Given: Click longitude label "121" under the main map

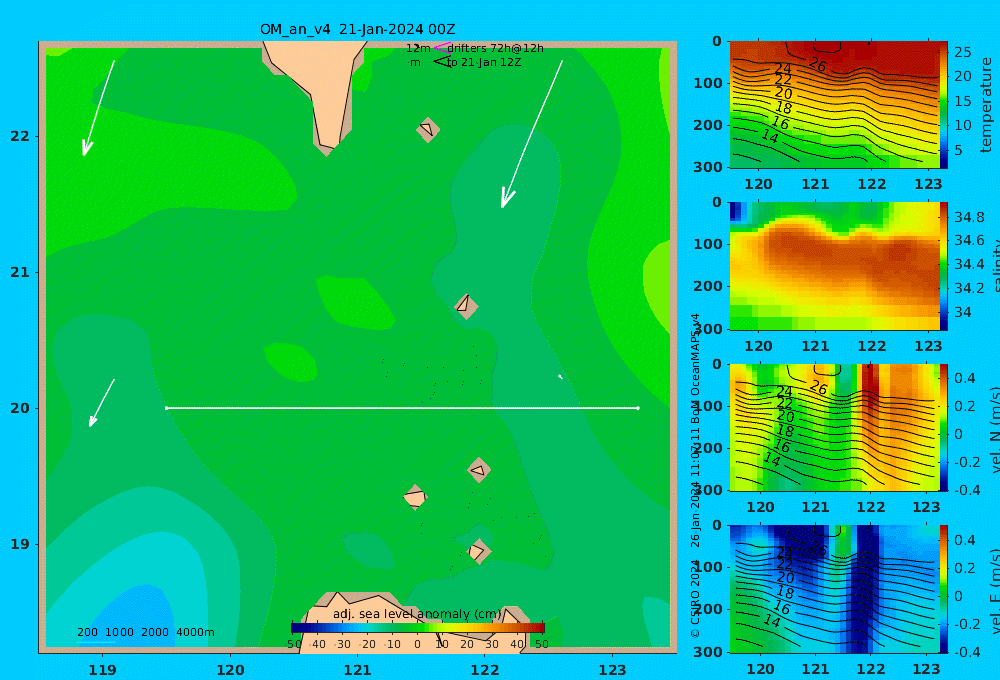Looking at the screenshot, I should click(358, 670).
